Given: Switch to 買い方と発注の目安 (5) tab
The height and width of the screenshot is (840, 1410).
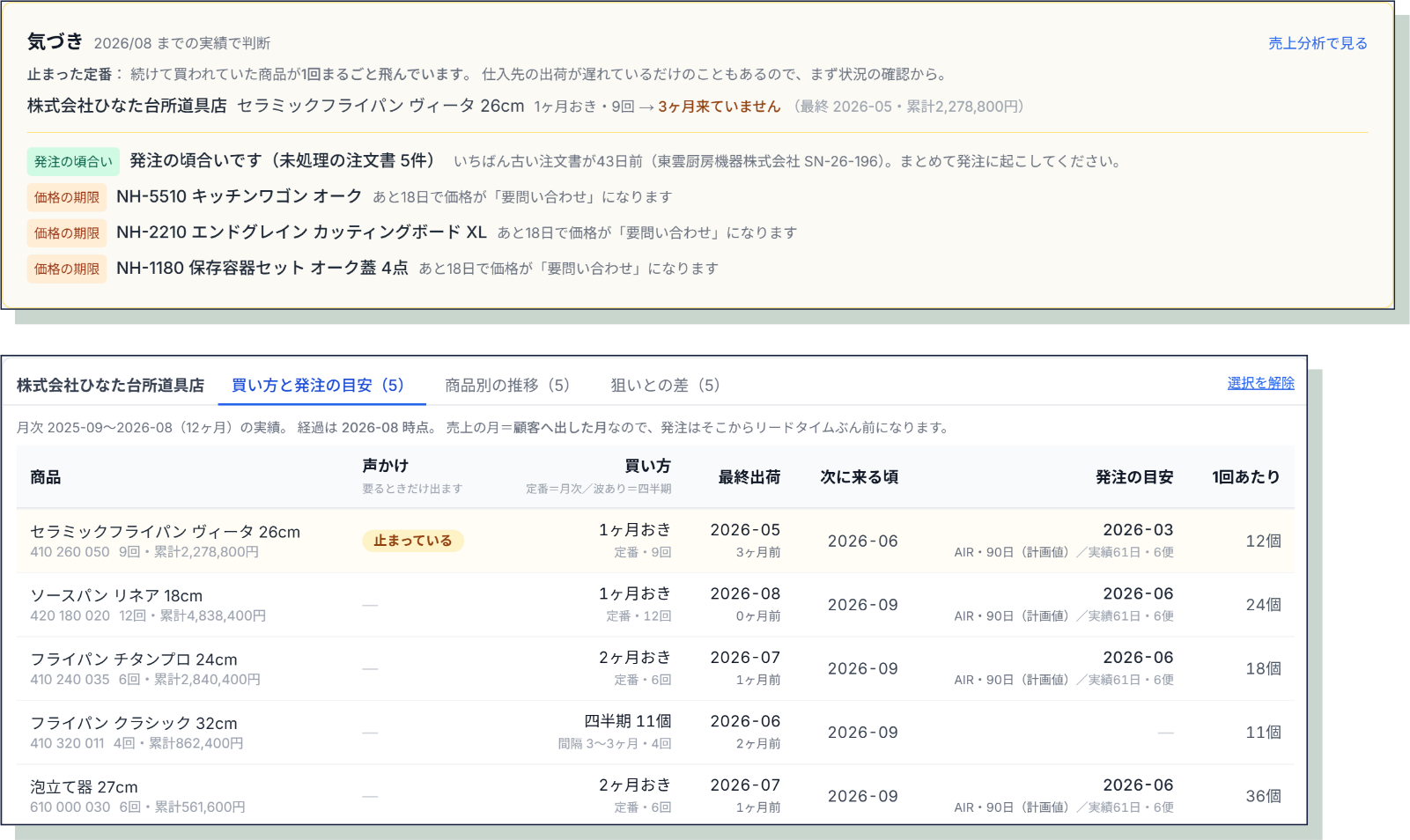Looking at the screenshot, I should [x=322, y=386].
